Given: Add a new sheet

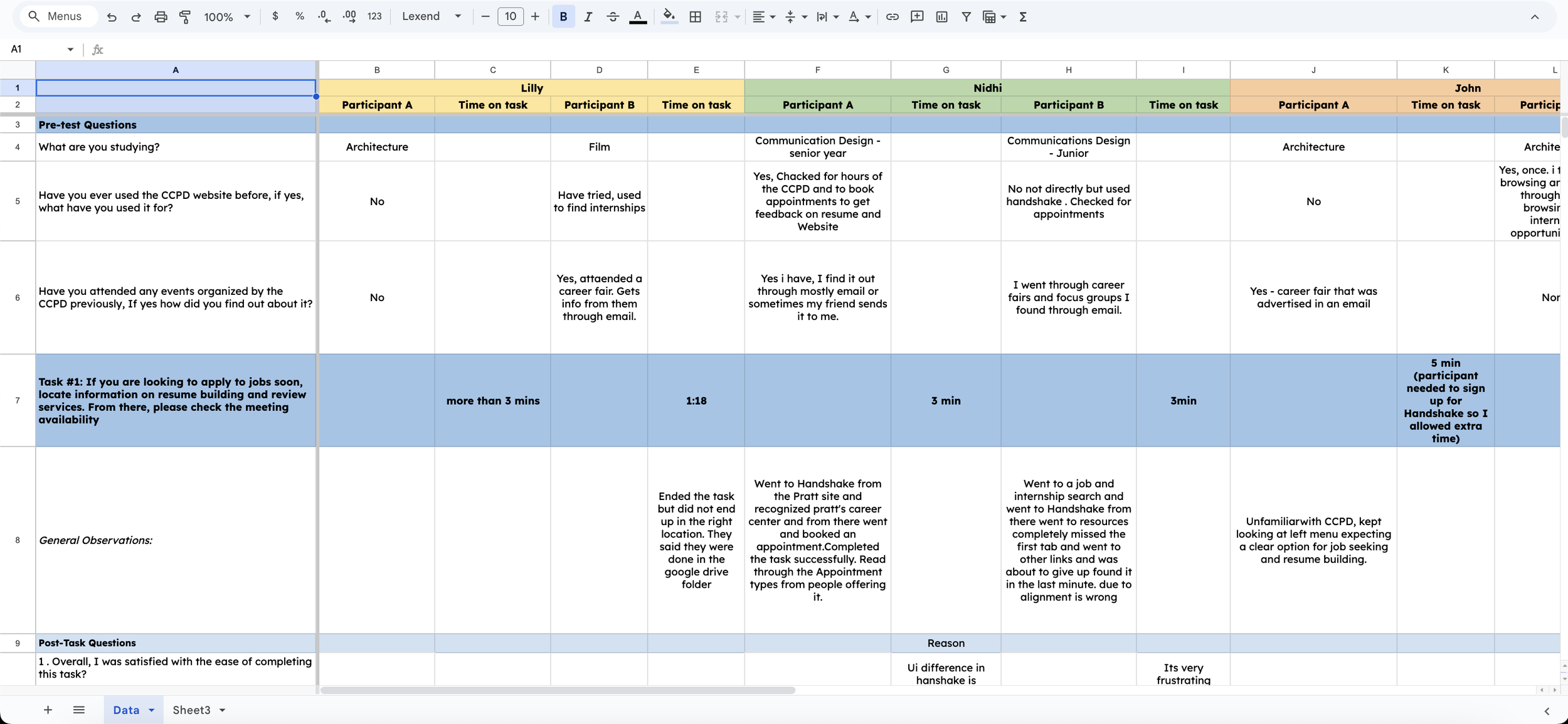Looking at the screenshot, I should tap(48, 710).
